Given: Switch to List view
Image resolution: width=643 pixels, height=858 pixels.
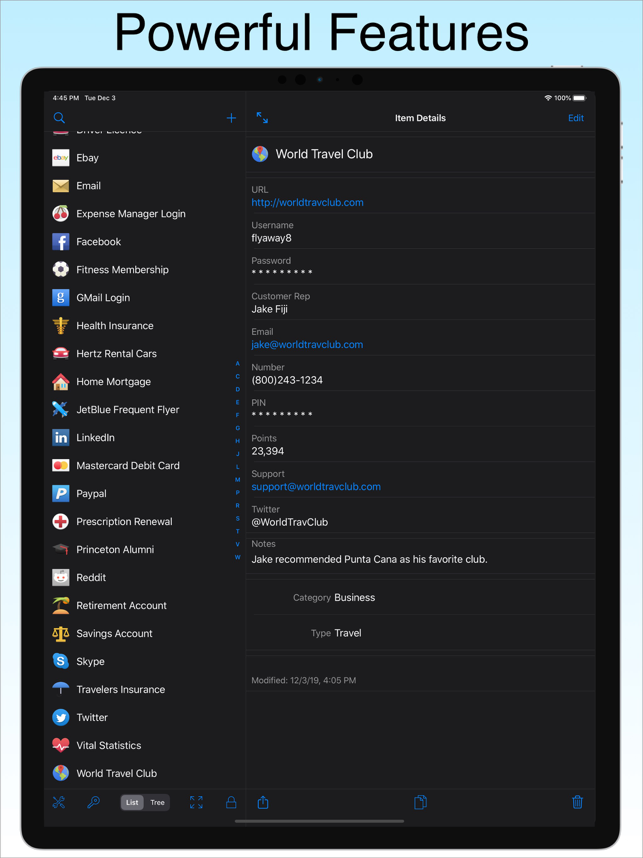Looking at the screenshot, I should pos(132,802).
